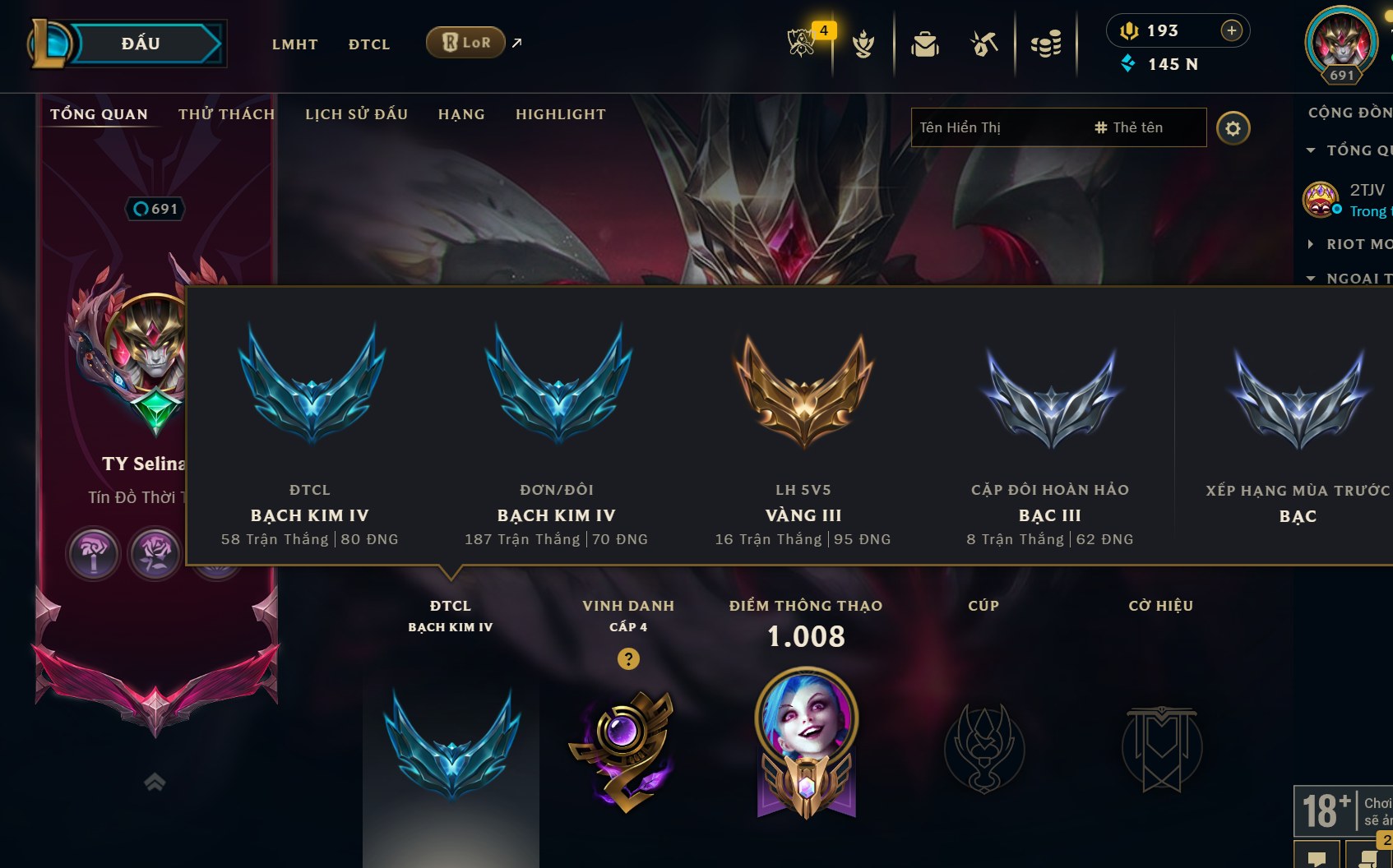Open the ĐTCL menu item
This screenshot has height=868, width=1393.
pyautogui.click(x=369, y=44)
